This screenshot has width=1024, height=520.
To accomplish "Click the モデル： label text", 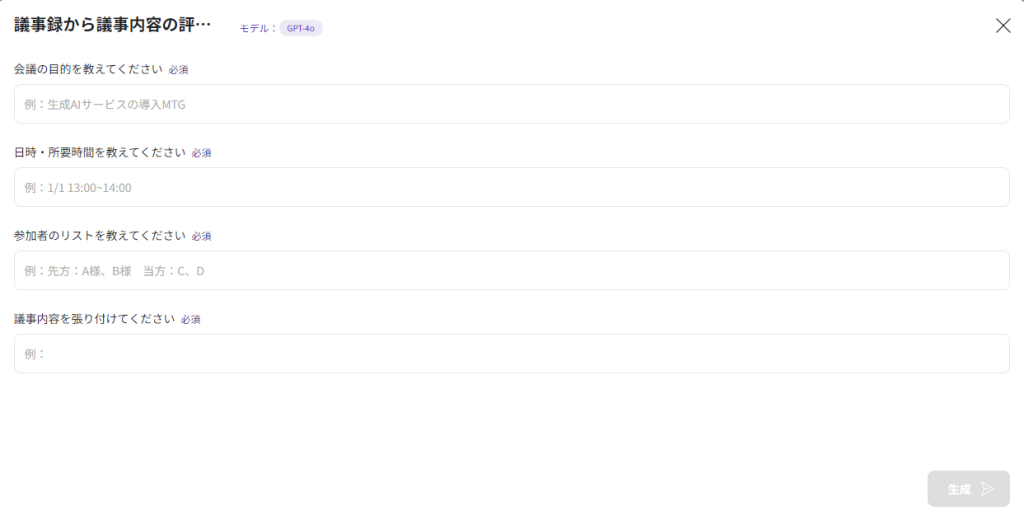I will [258, 28].
